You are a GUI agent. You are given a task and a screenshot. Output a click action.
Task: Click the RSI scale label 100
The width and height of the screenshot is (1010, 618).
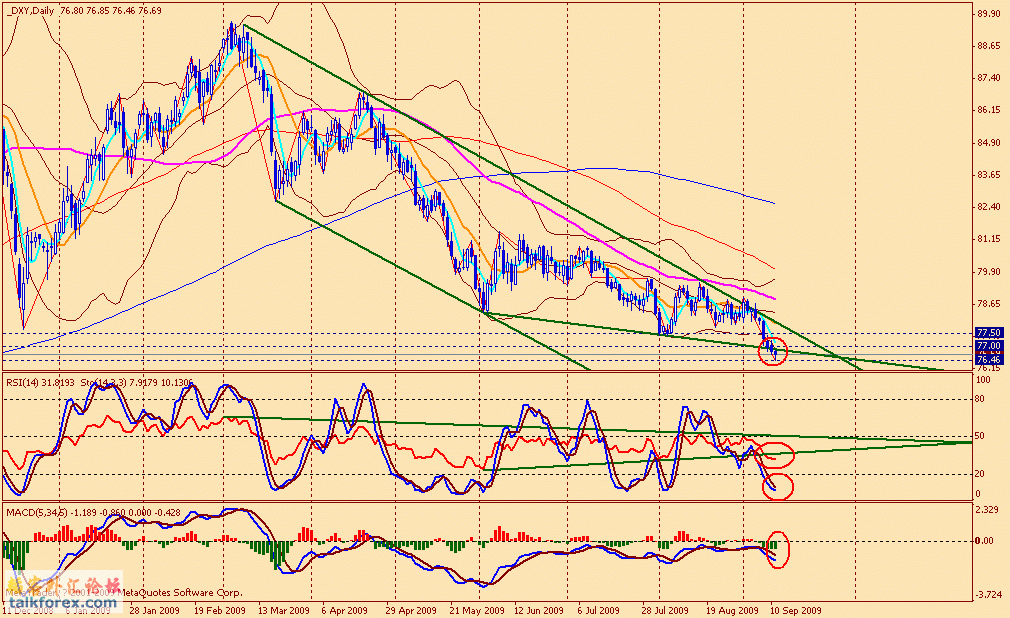pyautogui.click(x=983, y=381)
